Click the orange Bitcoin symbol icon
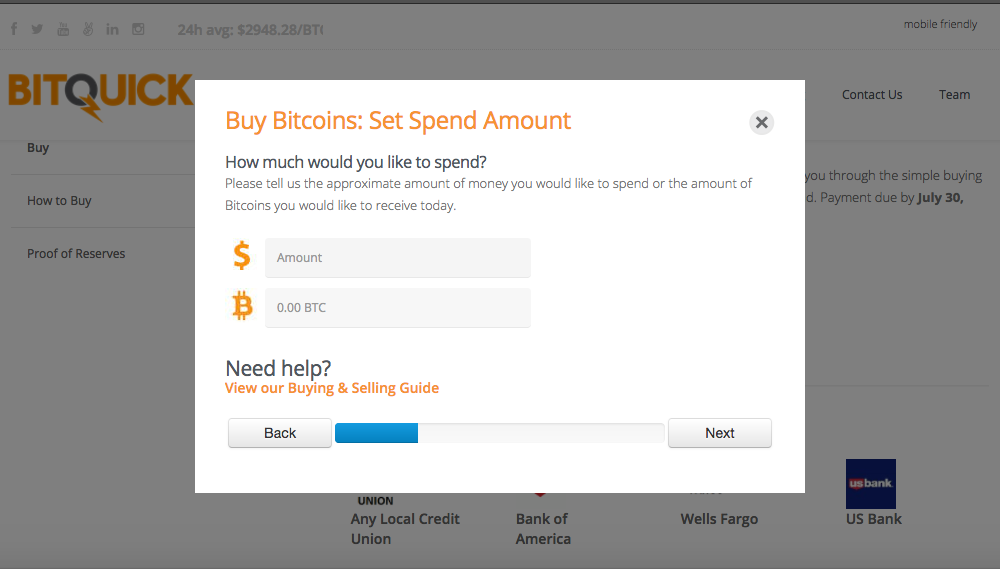The height and width of the screenshot is (569, 1000). click(242, 306)
